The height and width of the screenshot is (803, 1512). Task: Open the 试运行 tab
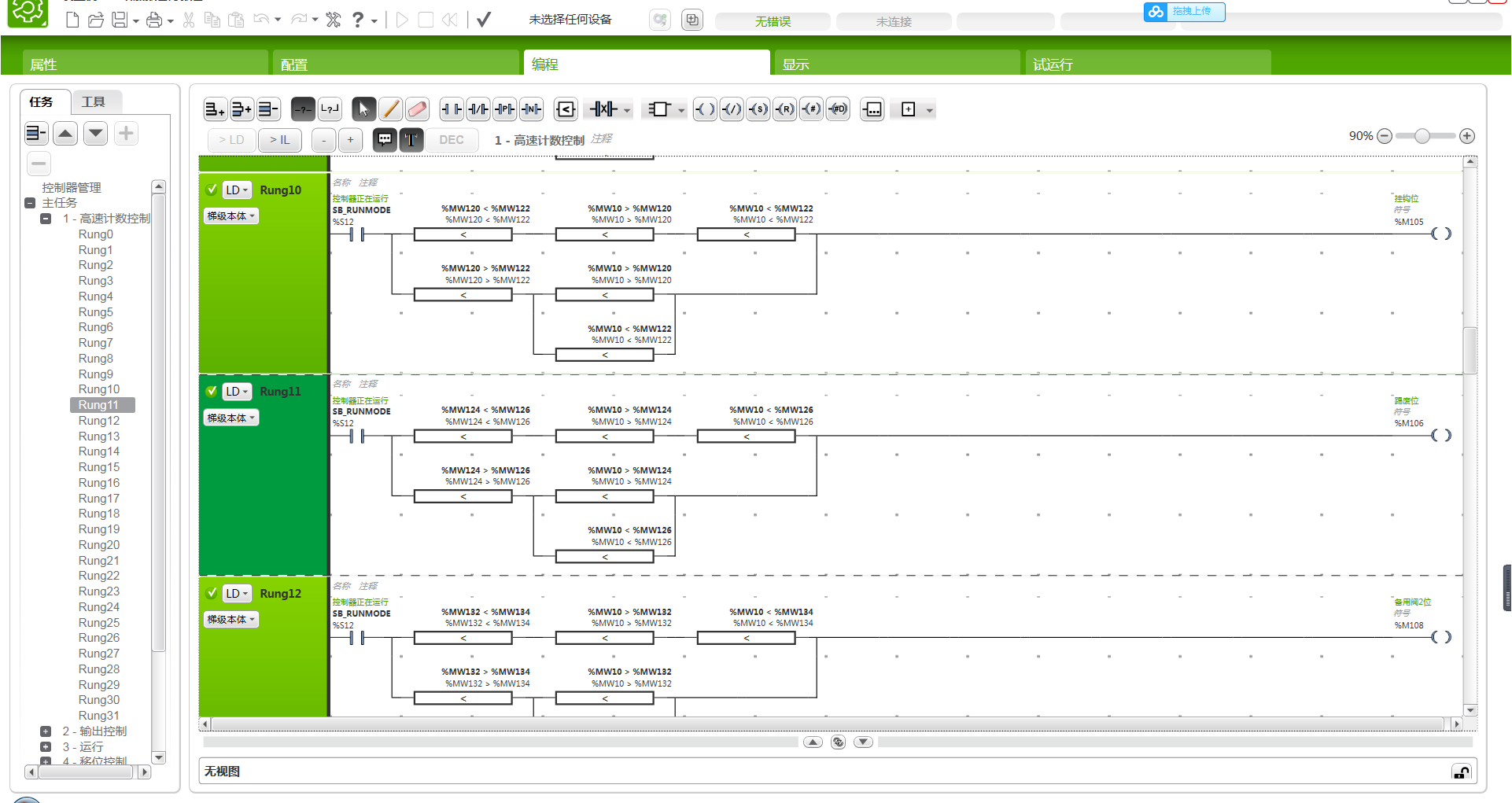coord(1148,64)
